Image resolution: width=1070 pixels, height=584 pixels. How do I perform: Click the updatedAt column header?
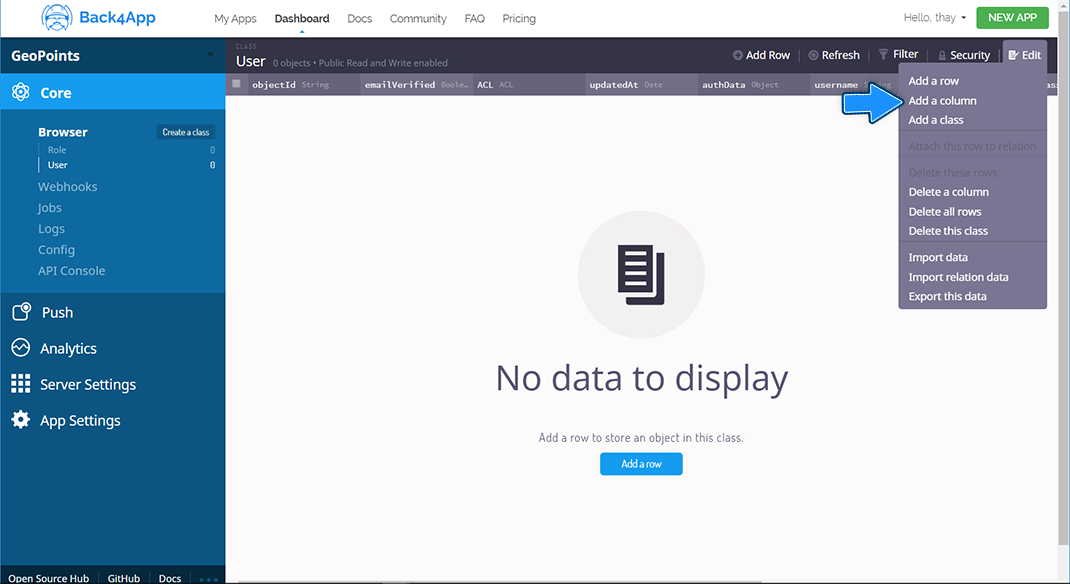coord(642,85)
